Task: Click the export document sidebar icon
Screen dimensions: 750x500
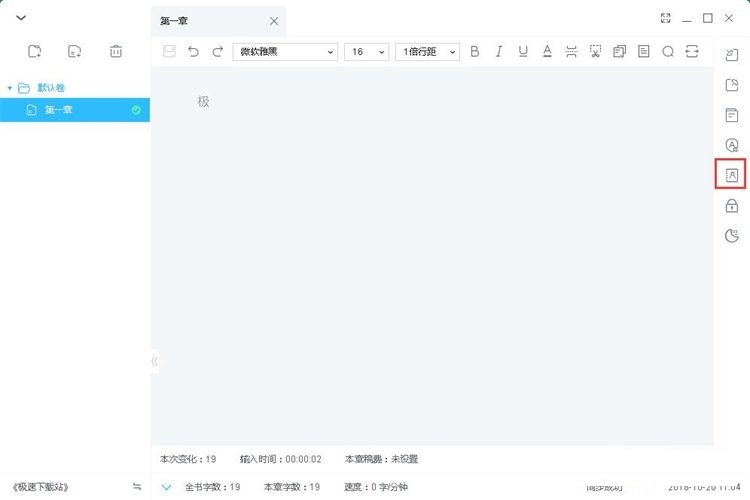Action: (x=732, y=85)
